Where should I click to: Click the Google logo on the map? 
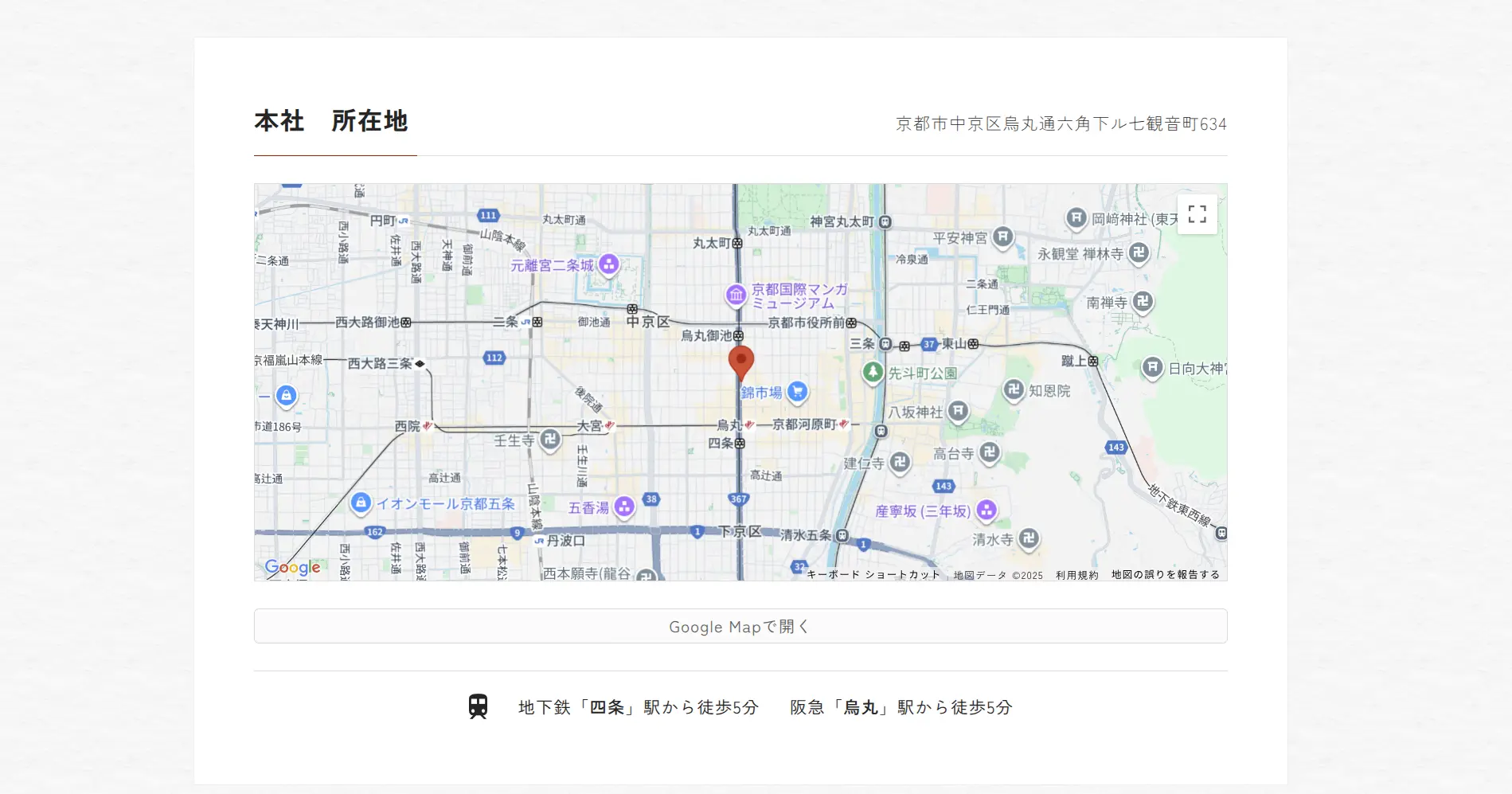pos(293,567)
